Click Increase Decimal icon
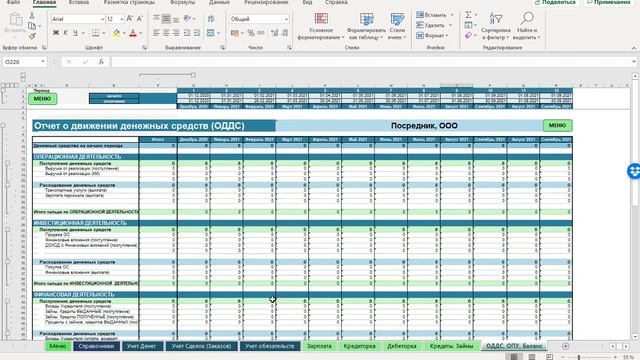640x360 pixels. [275, 33]
